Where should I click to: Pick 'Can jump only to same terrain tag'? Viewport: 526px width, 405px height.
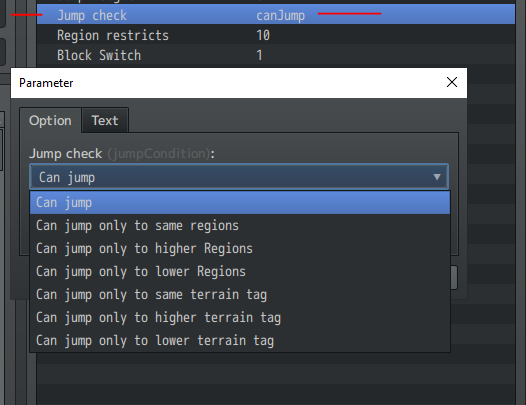click(x=240, y=295)
